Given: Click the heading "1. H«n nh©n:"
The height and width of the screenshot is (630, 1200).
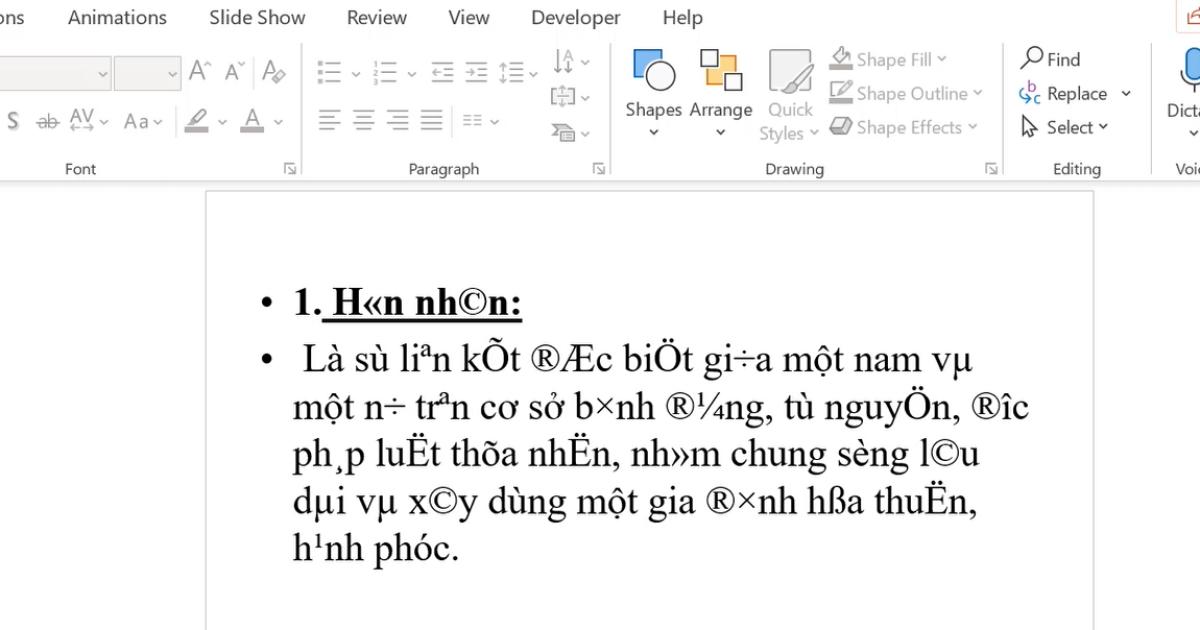Looking at the screenshot, I should (x=408, y=302).
